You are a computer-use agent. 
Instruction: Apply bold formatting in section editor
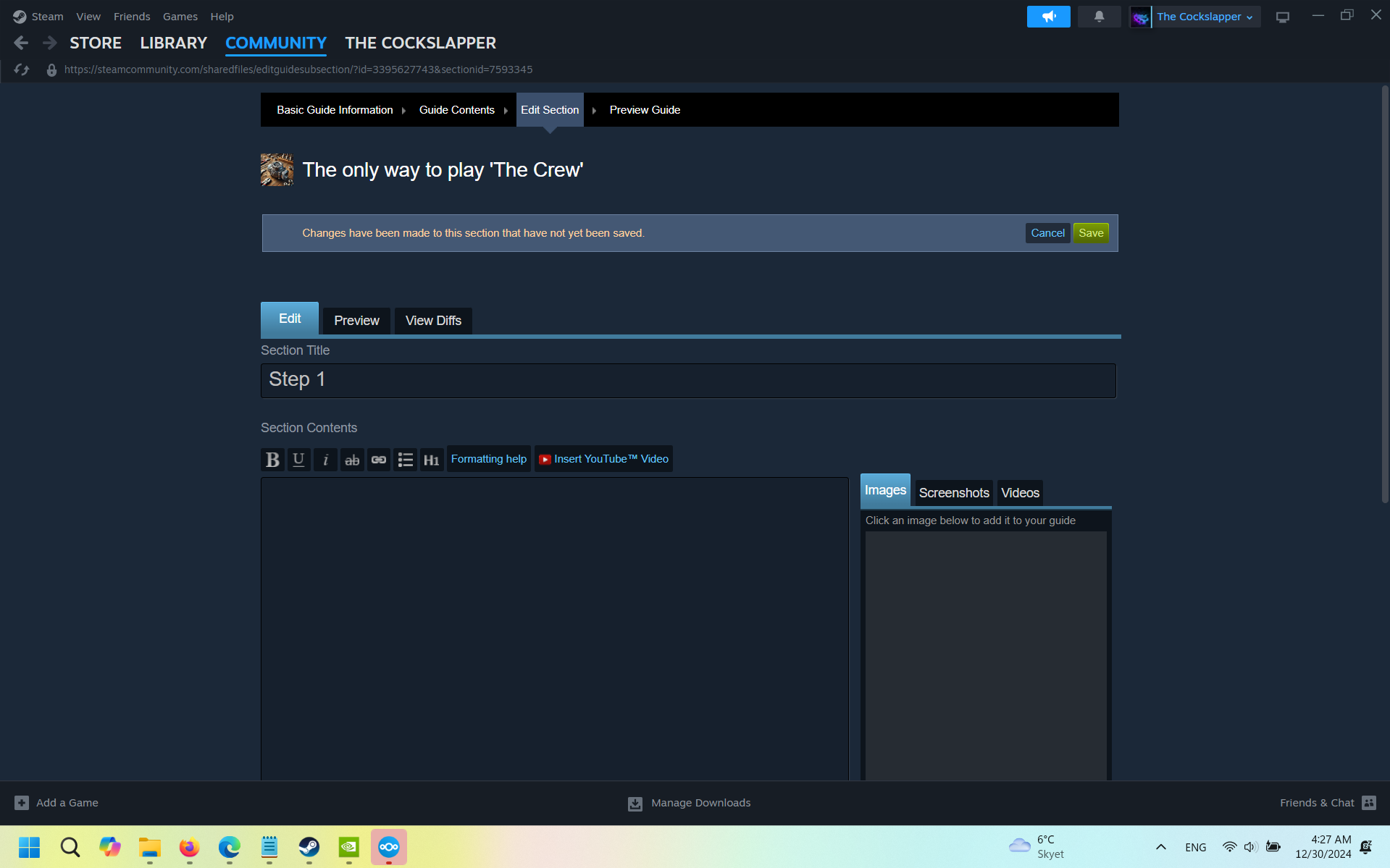point(272,460)
